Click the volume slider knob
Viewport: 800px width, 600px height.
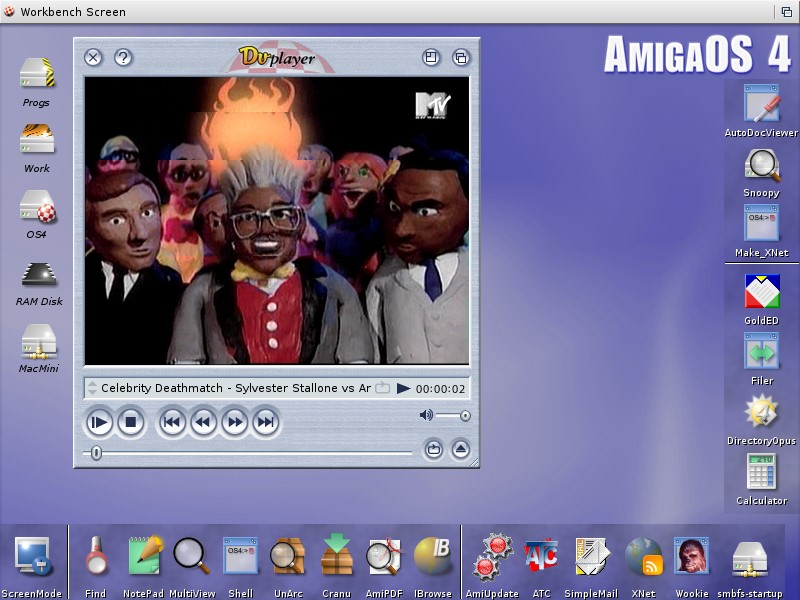click(465, 416)
